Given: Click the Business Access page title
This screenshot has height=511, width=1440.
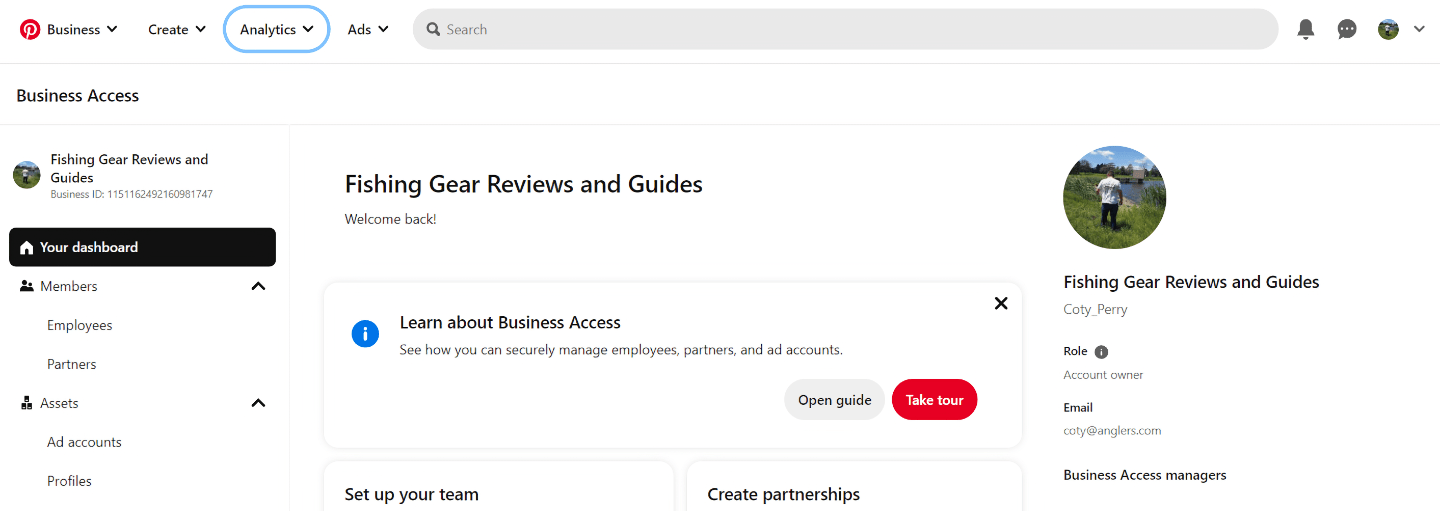Looking at the screenshot, I should [x=78, y=96].
